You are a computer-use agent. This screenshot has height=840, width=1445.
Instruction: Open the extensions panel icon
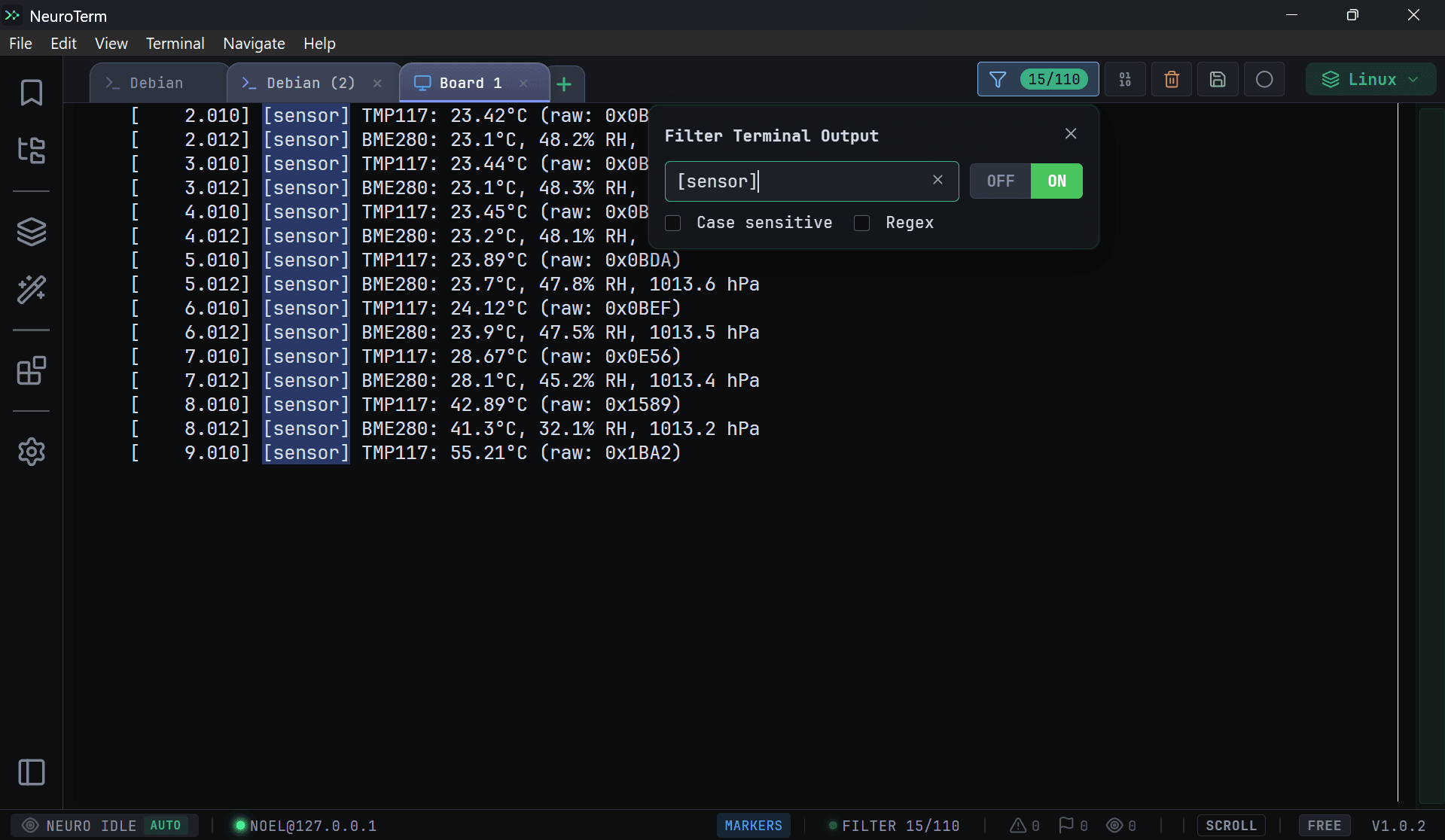(31, 370)
